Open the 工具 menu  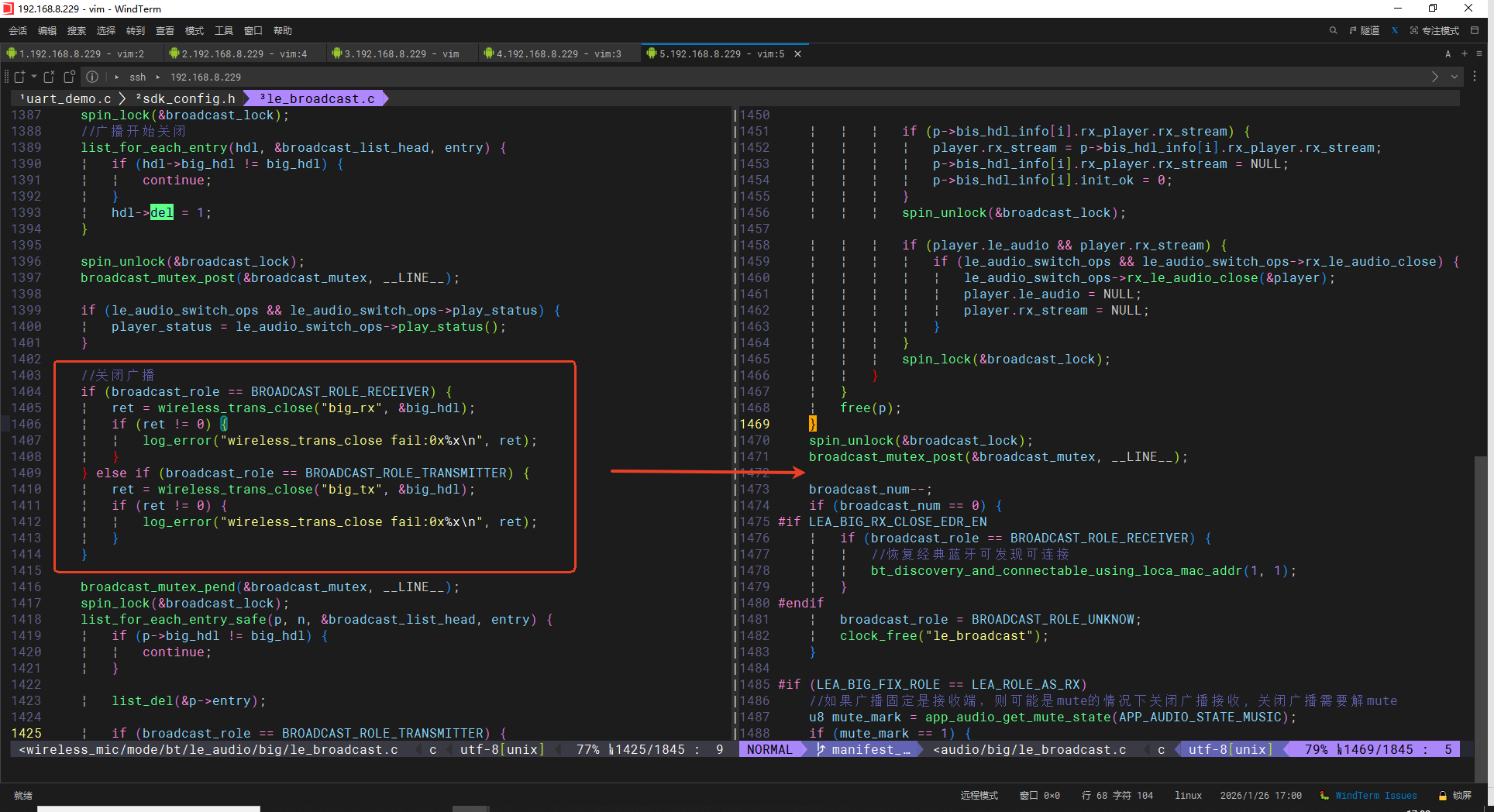pos(224,30)
